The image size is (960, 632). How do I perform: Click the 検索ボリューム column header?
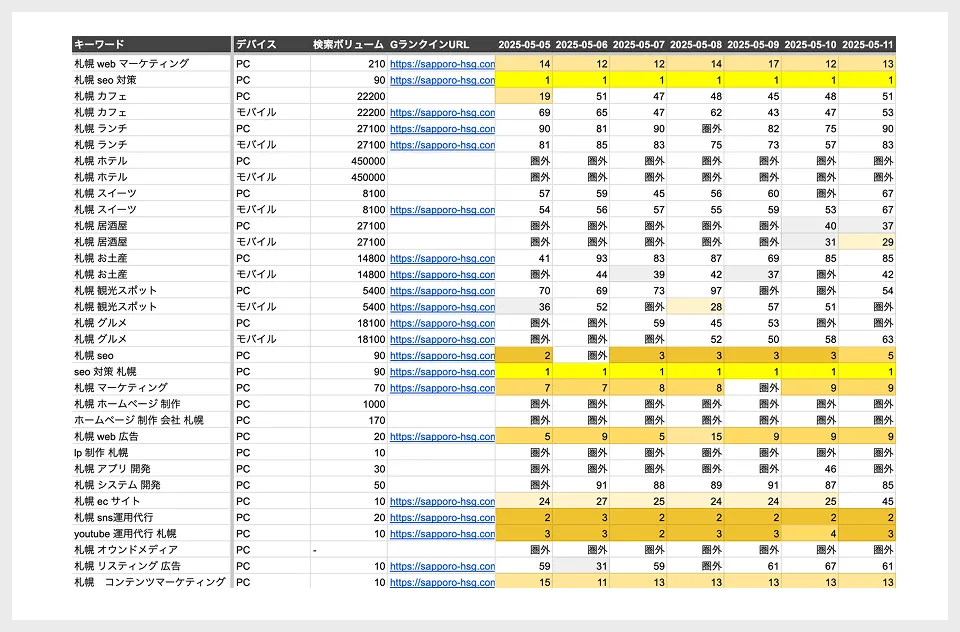pyautogui.click(x=347, y=45)
